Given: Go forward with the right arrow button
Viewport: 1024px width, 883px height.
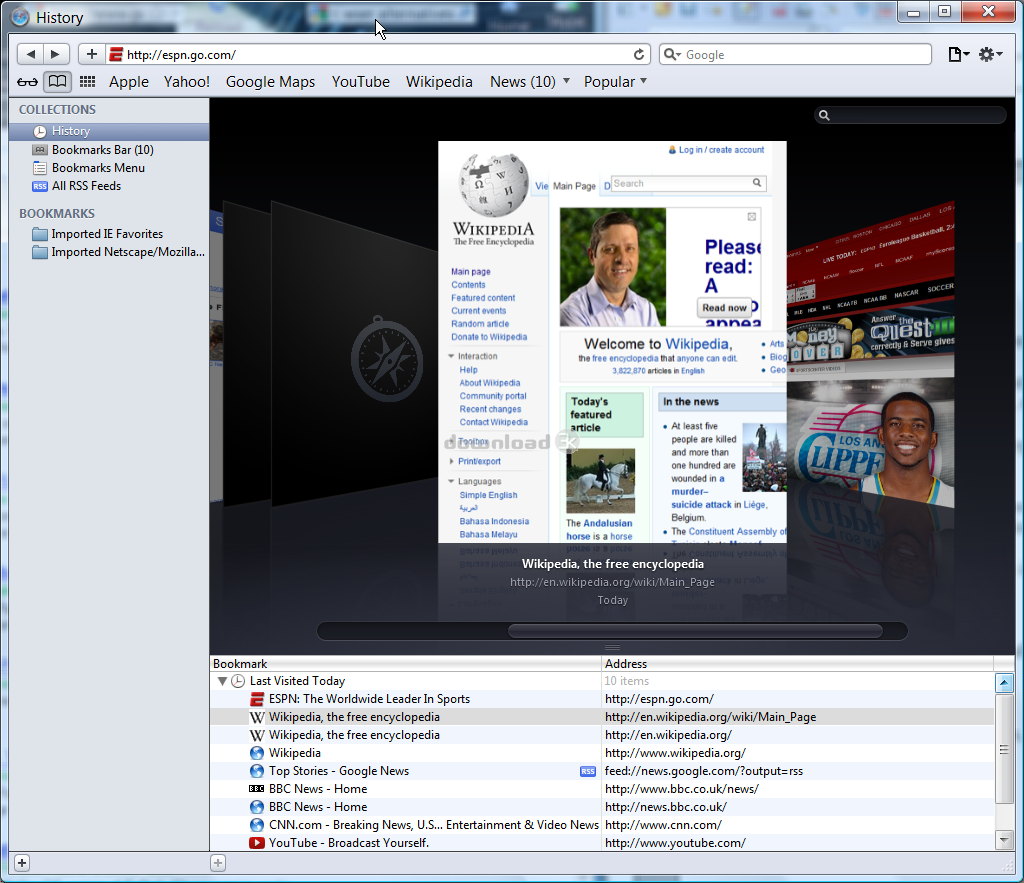Looking at the screenshot, I should tap(56, 54).
